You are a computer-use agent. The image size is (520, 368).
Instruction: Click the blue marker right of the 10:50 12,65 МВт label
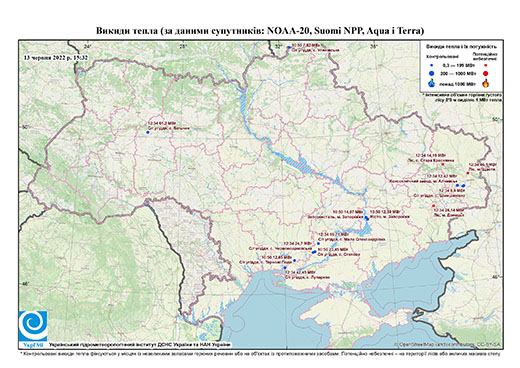pyautogui.click(x=294, y=260)
